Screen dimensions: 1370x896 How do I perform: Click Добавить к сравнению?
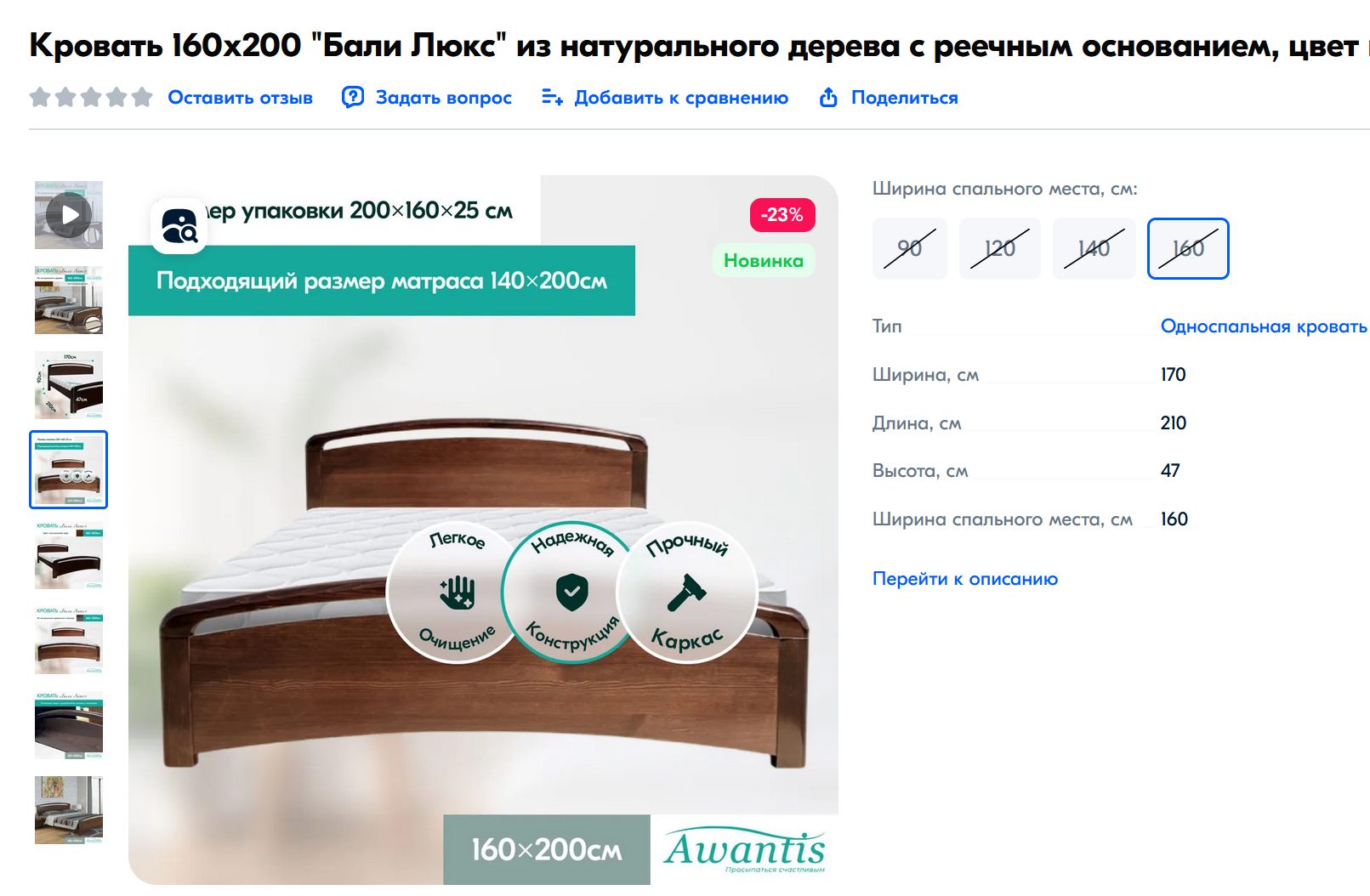[681, 98]
